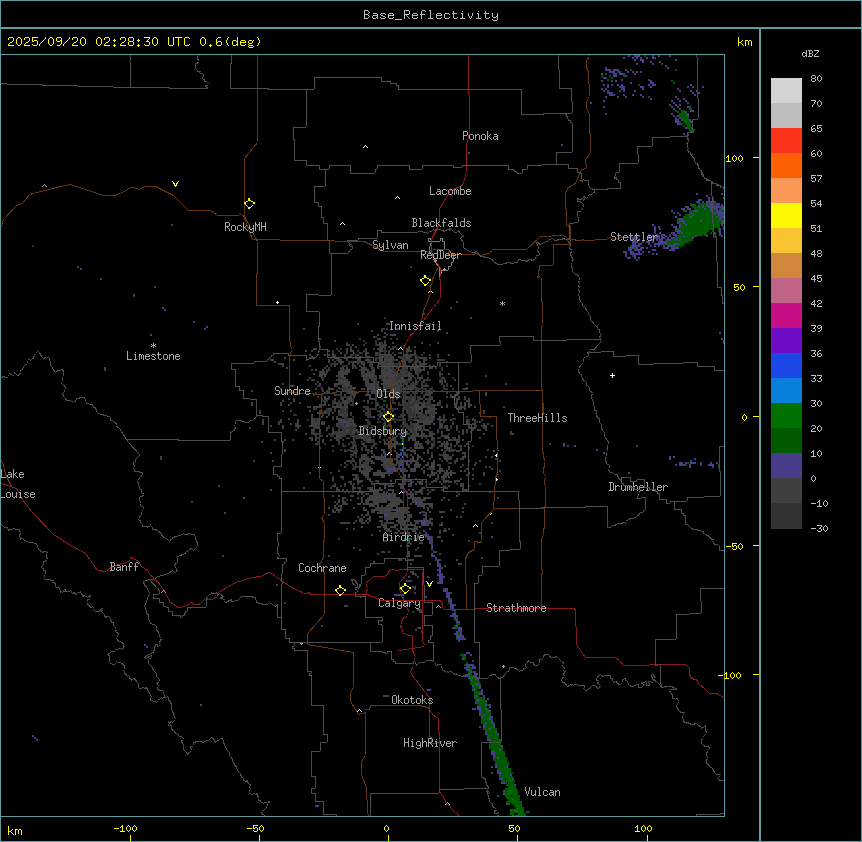This screenshot has height=842, width=862.
Task: Click the yellow diamond marker at Olds
Action: coord(389,416)
